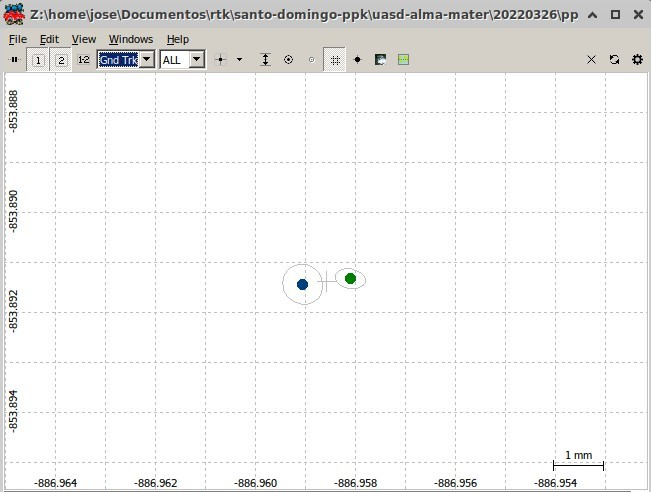Image resolution: width=651 pixels, height=492 pixels.
Task: Toggle solution 2 display button
Action: pyautogui.click(x=61, y=60)
